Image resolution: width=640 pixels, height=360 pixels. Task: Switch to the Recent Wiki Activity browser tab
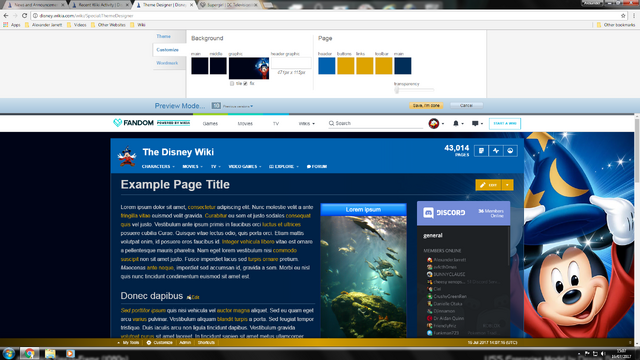(x=100, y=5)
